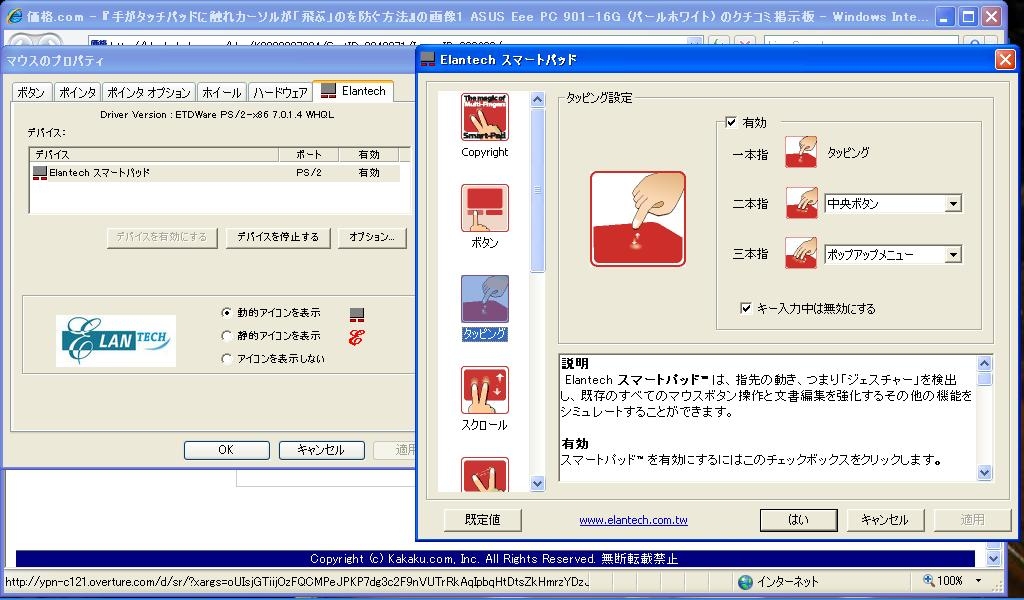Switch to the ボタン tab in mouse properties

31,92
